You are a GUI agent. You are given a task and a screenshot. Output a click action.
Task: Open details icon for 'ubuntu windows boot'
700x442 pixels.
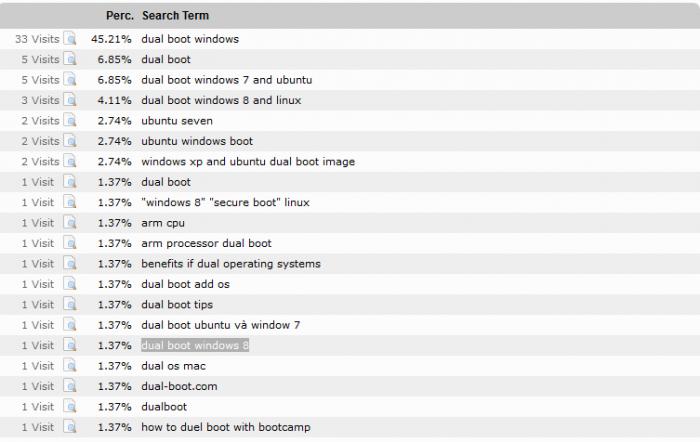click(70, 141)
